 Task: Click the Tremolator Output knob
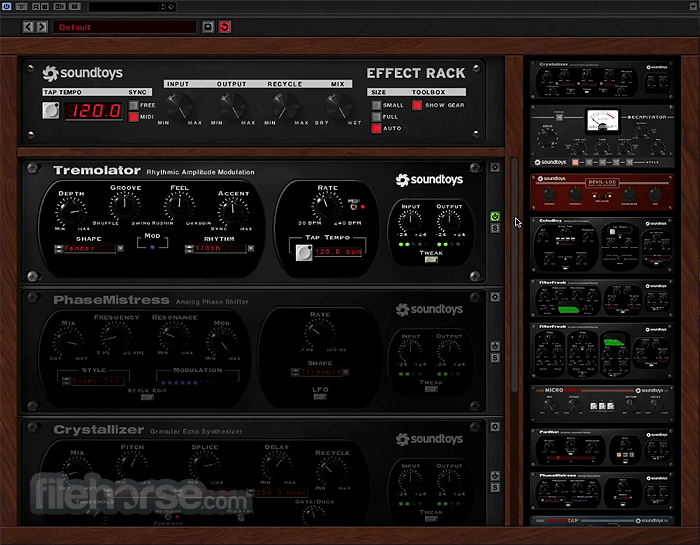coord(449,220)
